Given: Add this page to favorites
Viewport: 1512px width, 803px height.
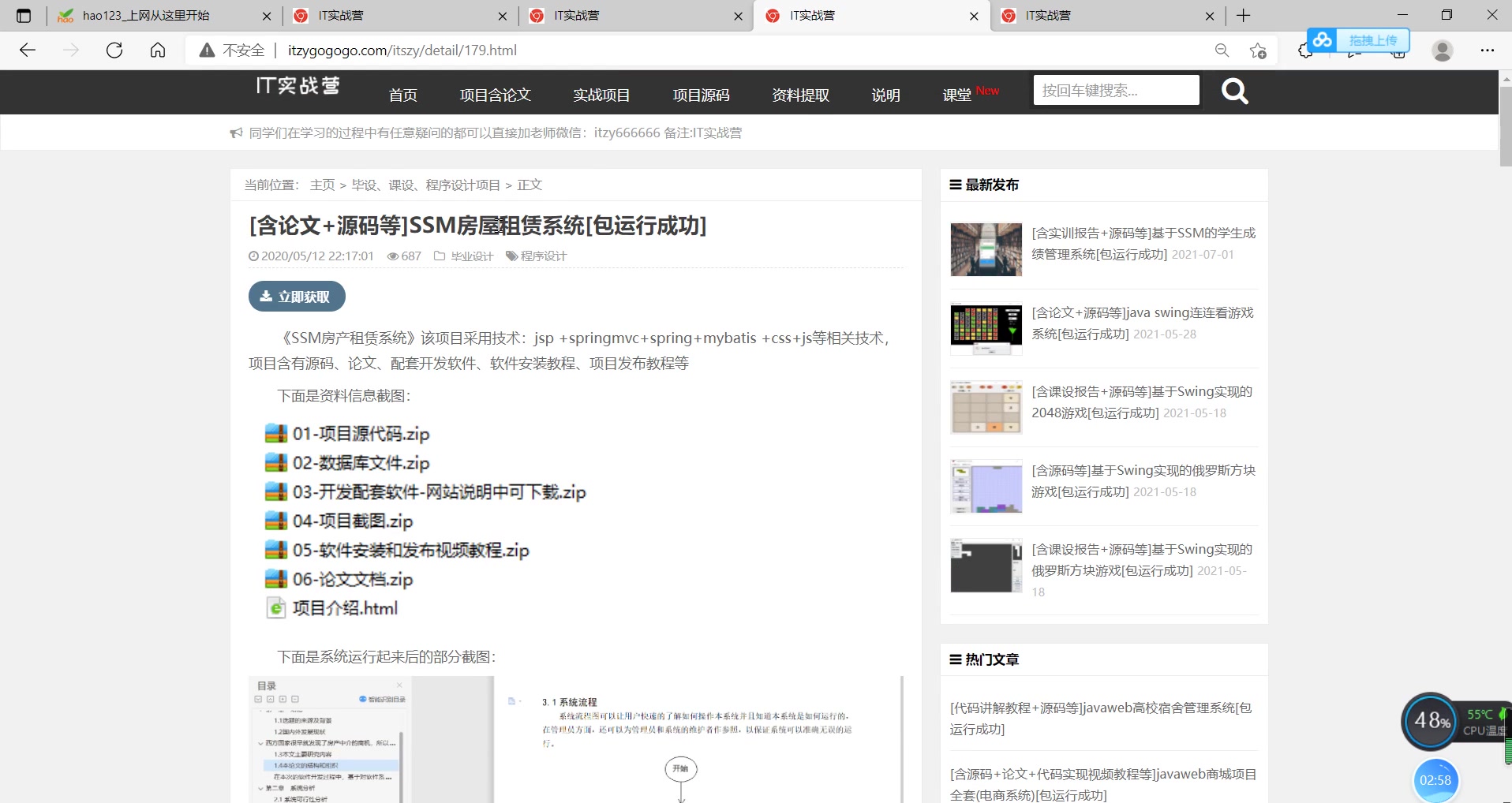Looking at the screenshot, I should [1258, 50].
